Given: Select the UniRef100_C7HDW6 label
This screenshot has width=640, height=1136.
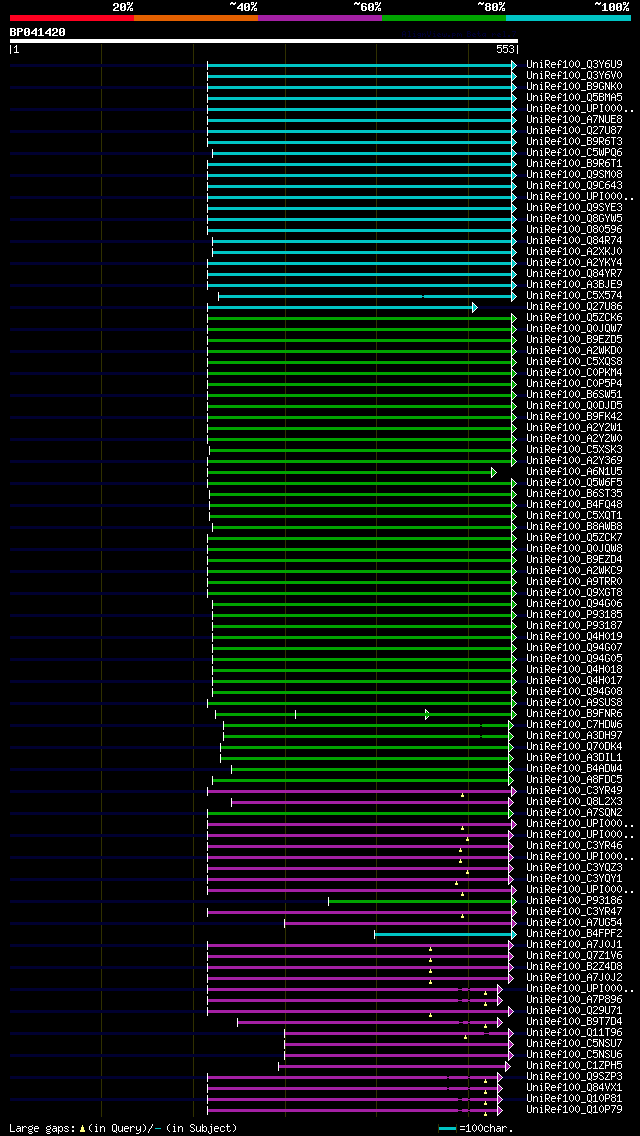Looking at the screenshot, I should (574, 724).
